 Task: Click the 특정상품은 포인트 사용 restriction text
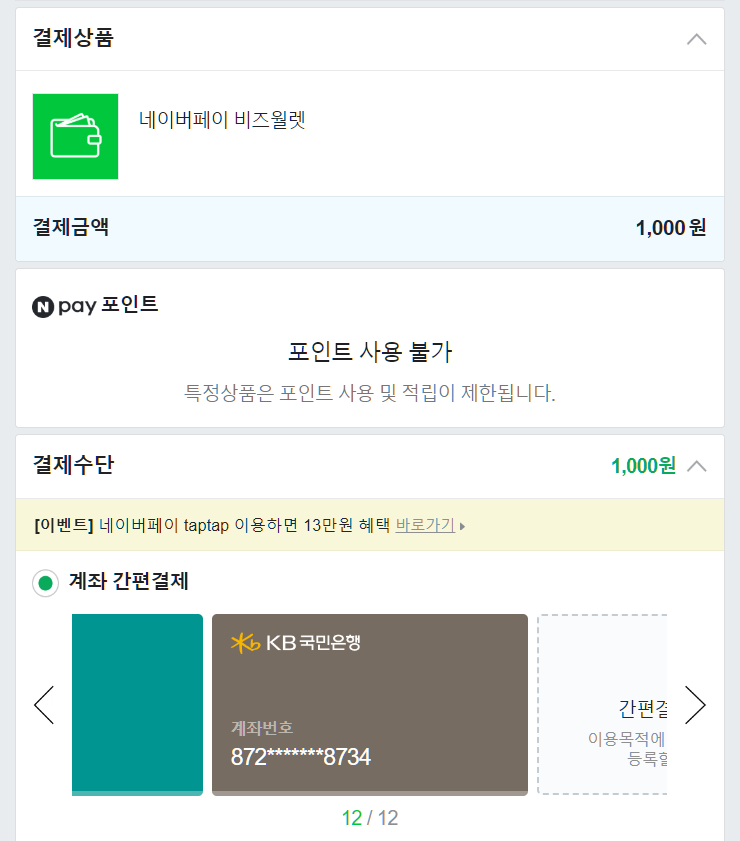click(370, 393)
